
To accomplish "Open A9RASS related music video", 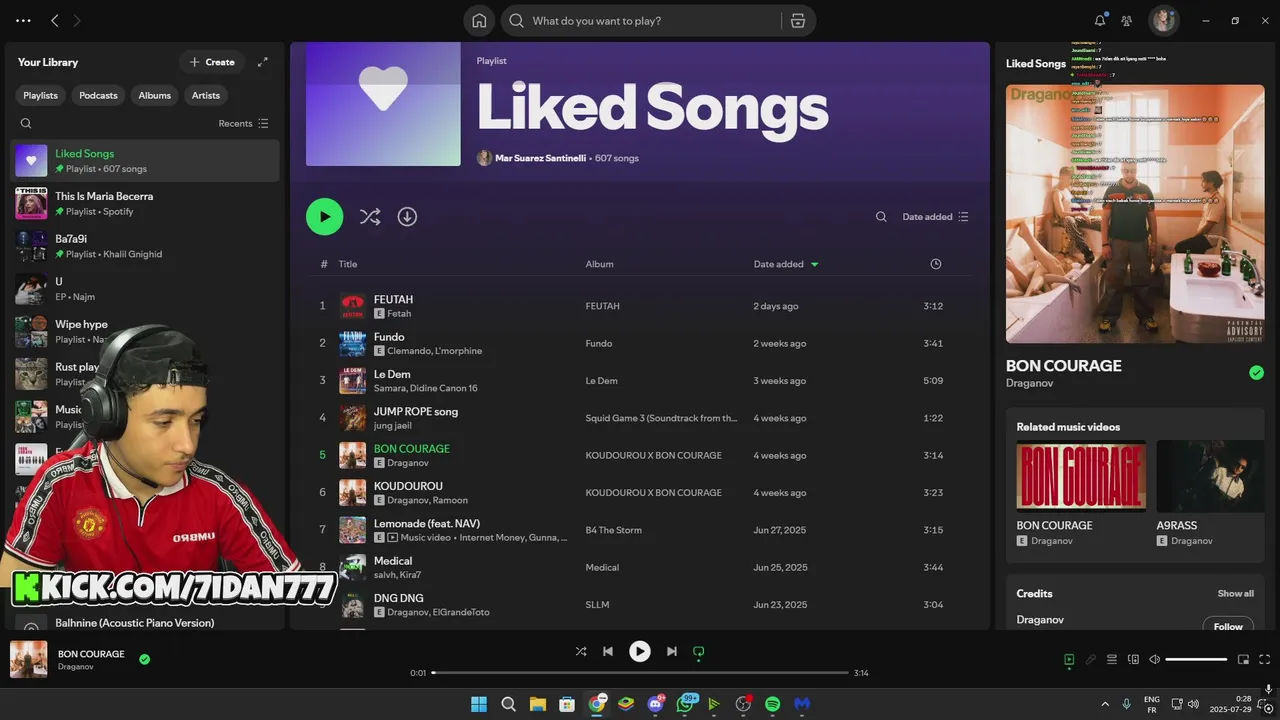I will 1211,476.
